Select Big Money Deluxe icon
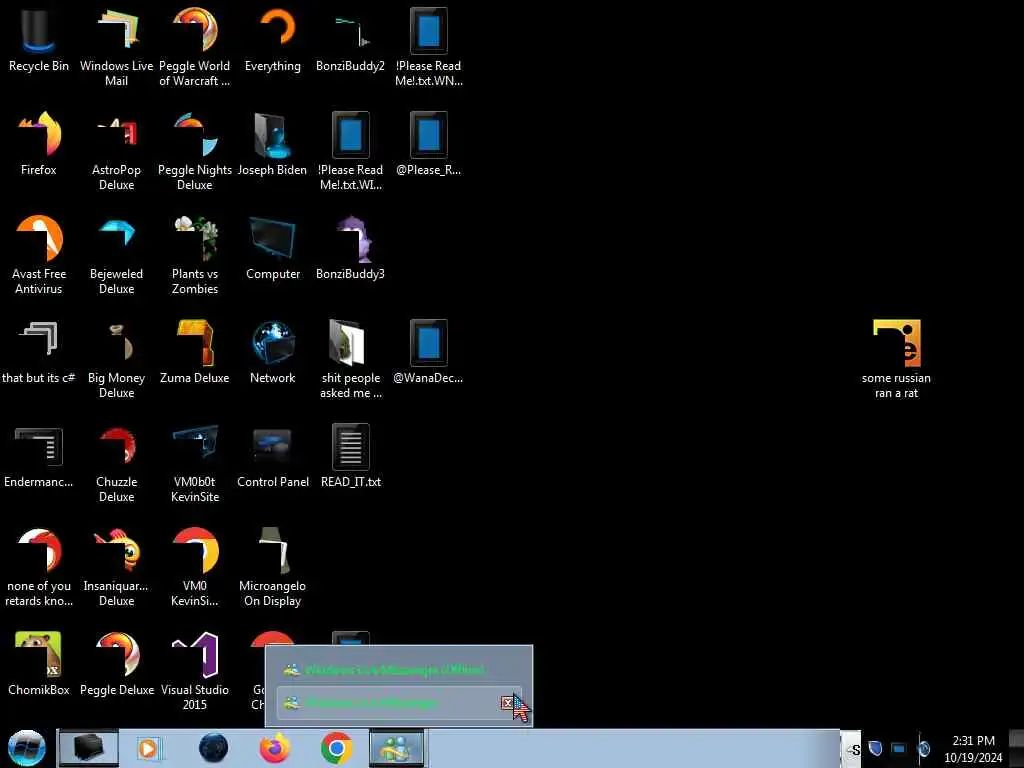This screenshot has height=768, width=1024. click(x=116, y=359)
